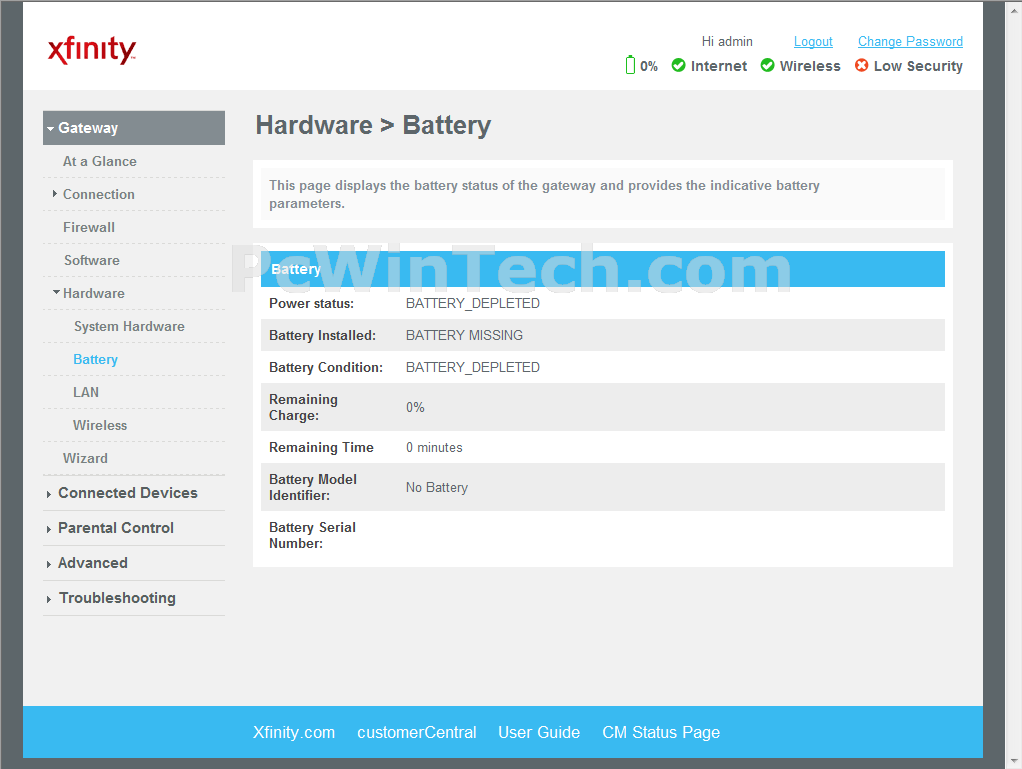The image size is (1022, 769).
Task: Open the LAN hardware page
Action: pos(86,392)
